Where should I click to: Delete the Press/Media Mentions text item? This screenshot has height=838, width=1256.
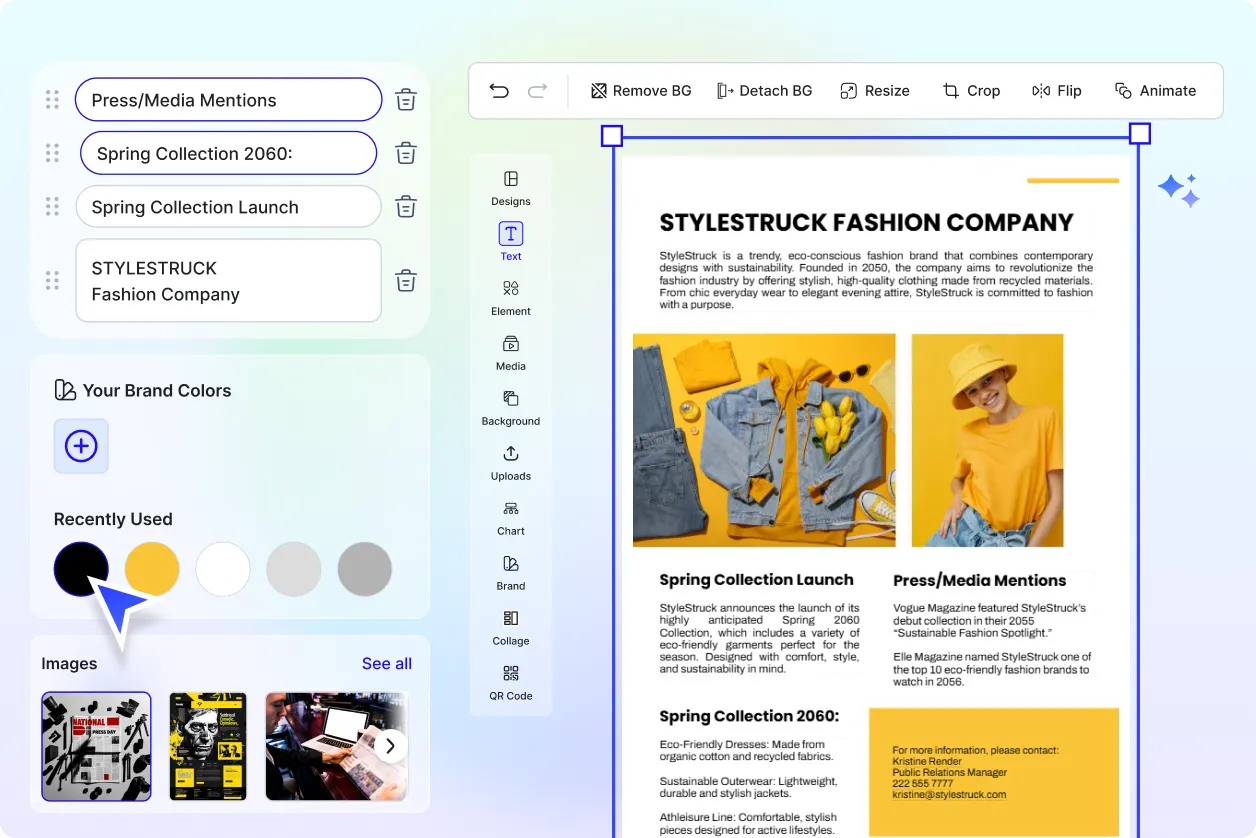(405, 100)
